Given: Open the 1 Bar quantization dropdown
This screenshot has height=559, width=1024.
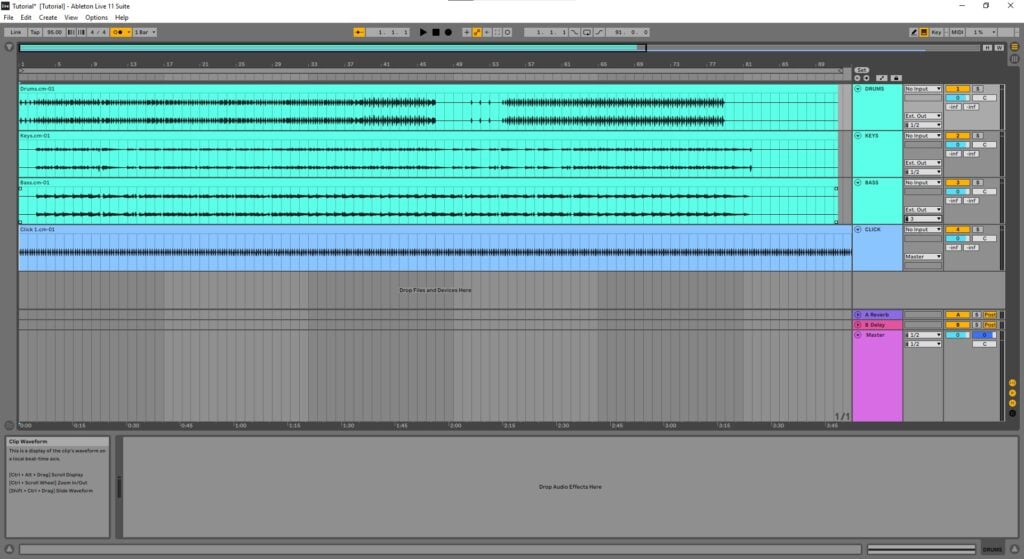Looking at the screenshot, I should pyautogui.click(x=144, y=32).
